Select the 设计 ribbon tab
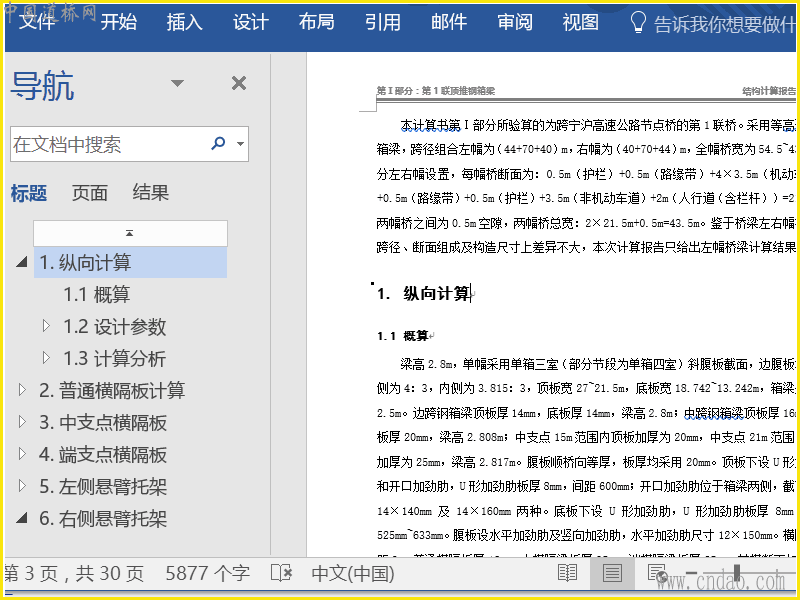The image size is (800, 600). click(251, 22)
